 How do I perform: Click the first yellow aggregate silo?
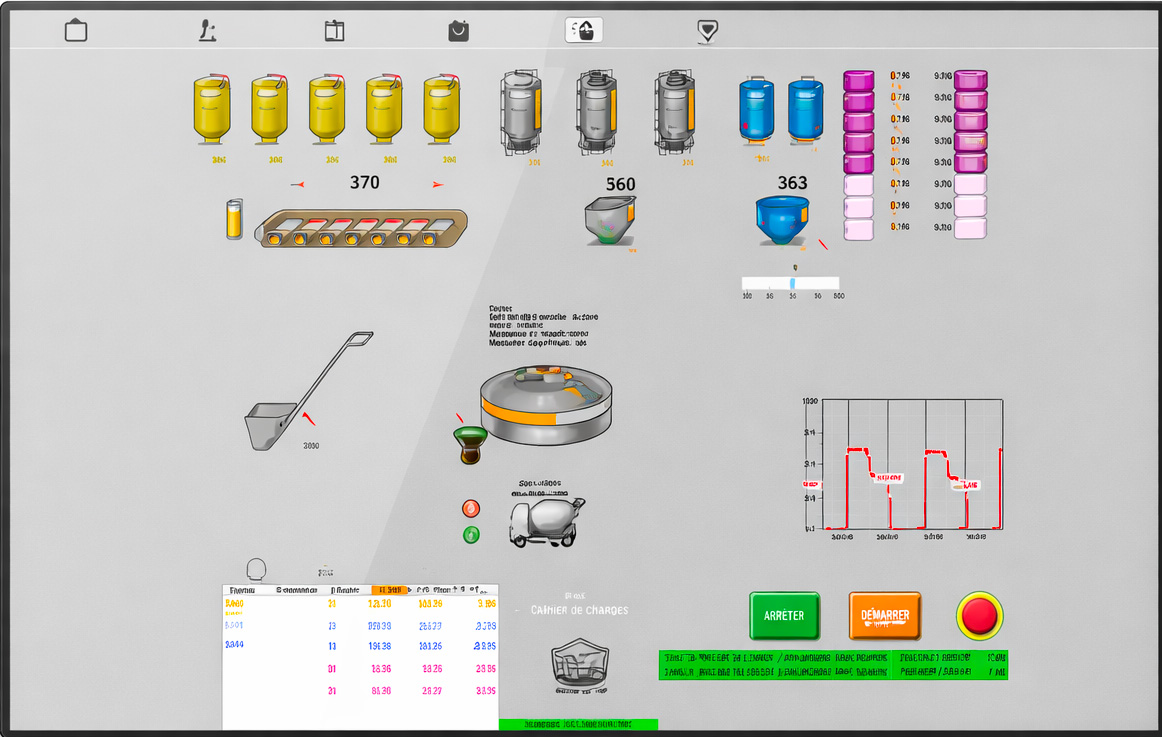pyautogui.click(x=211, y=108)
